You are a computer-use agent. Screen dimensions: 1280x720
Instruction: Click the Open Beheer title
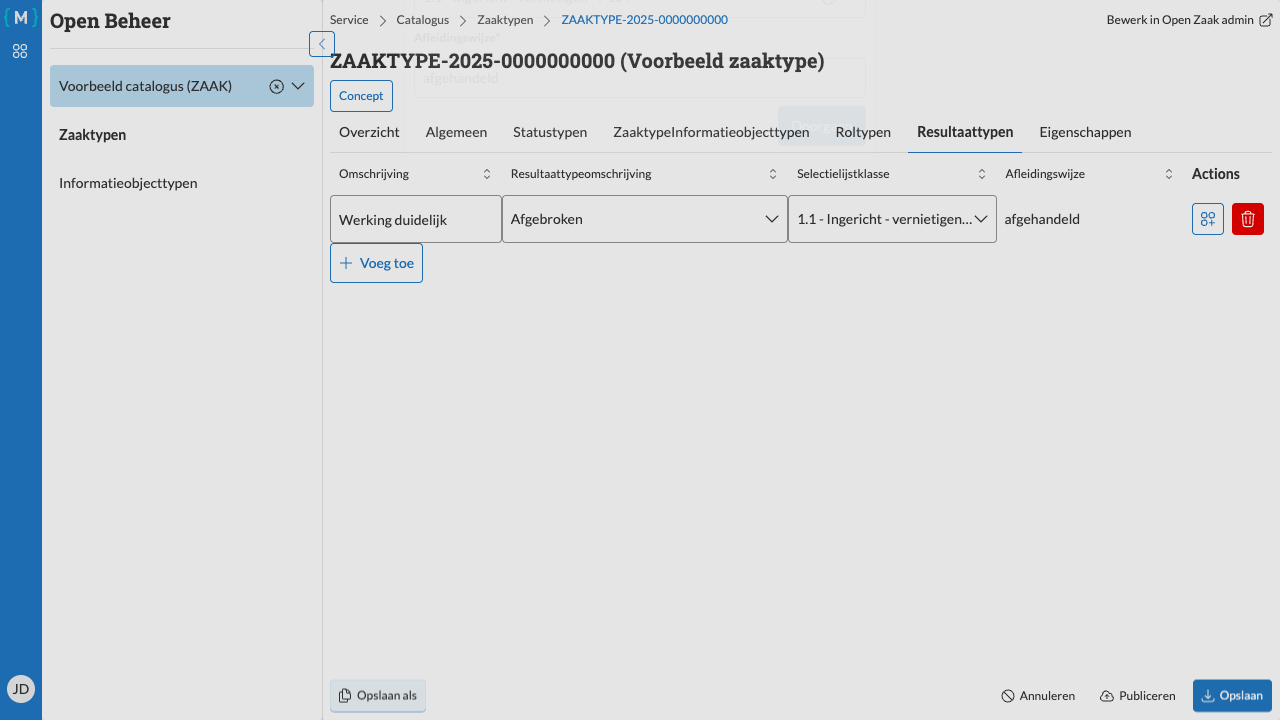[110, 21]
